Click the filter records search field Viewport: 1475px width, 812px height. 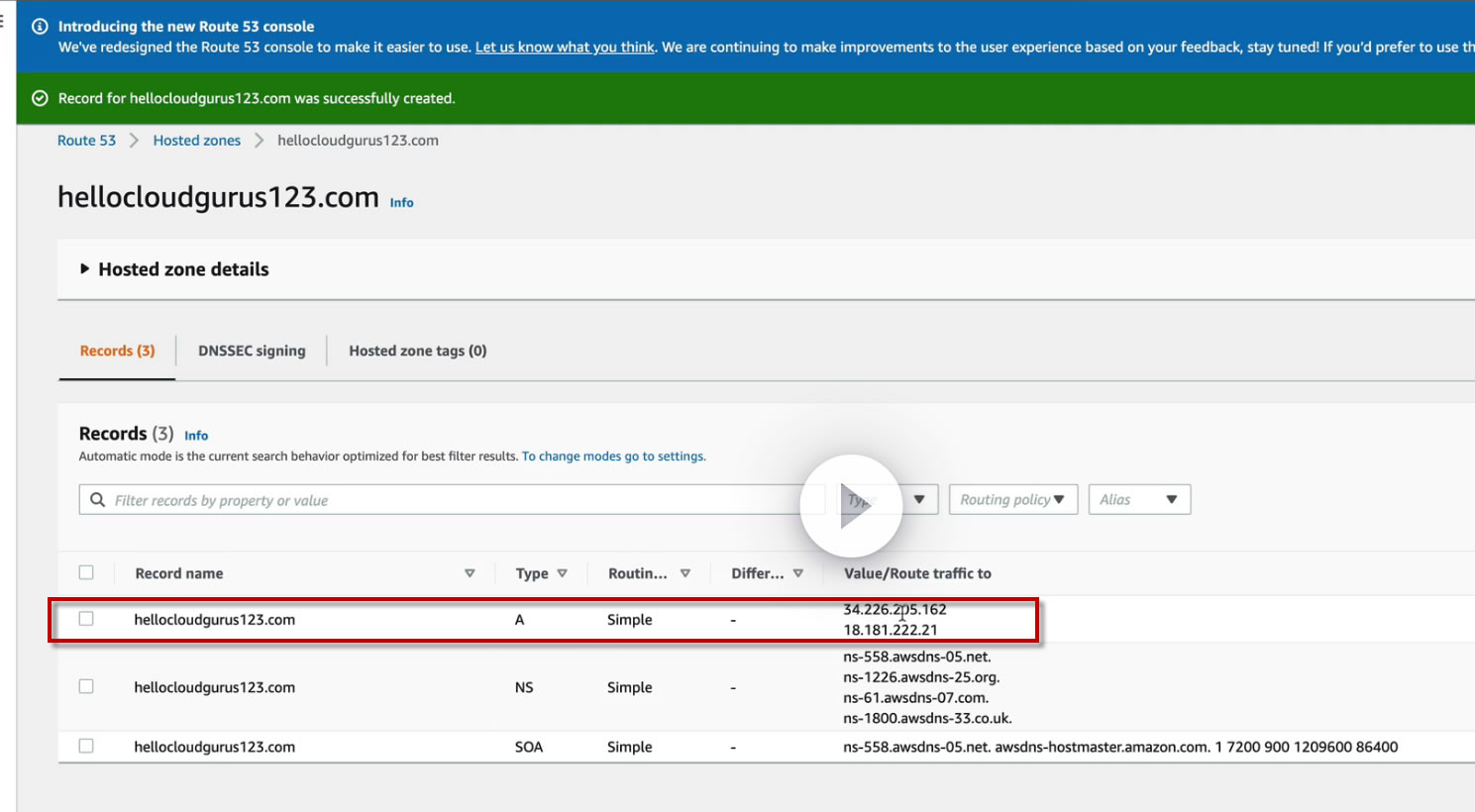click(x=446, y=500)
